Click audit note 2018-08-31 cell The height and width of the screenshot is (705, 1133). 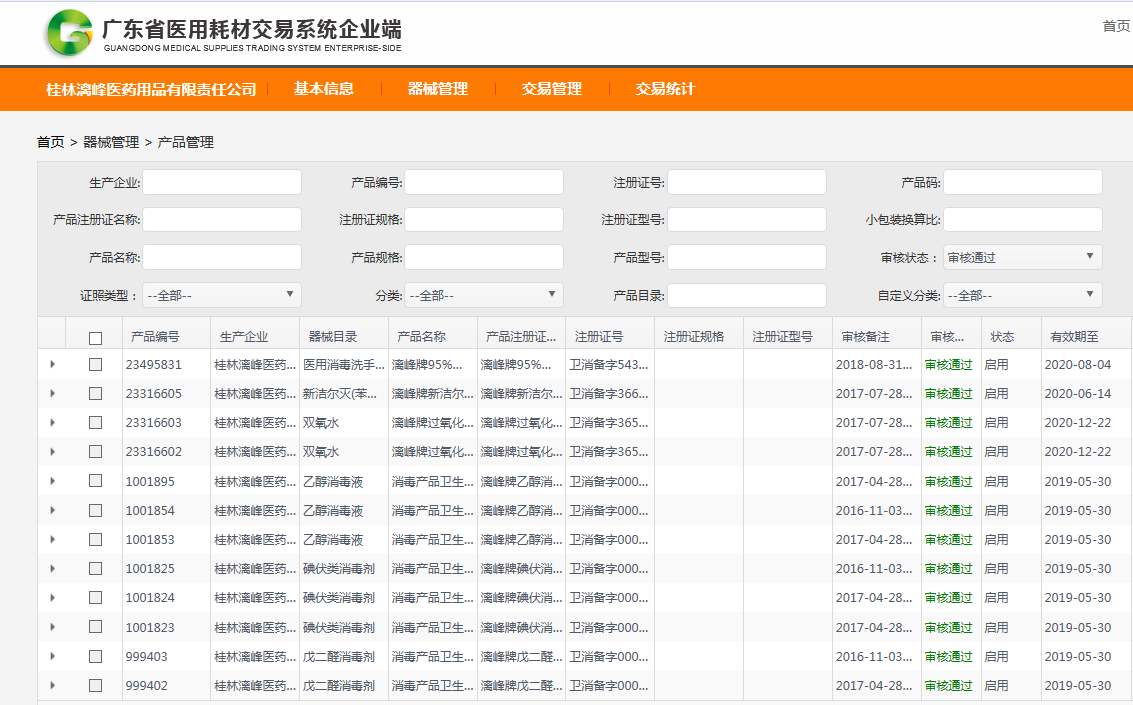point(874,365)
